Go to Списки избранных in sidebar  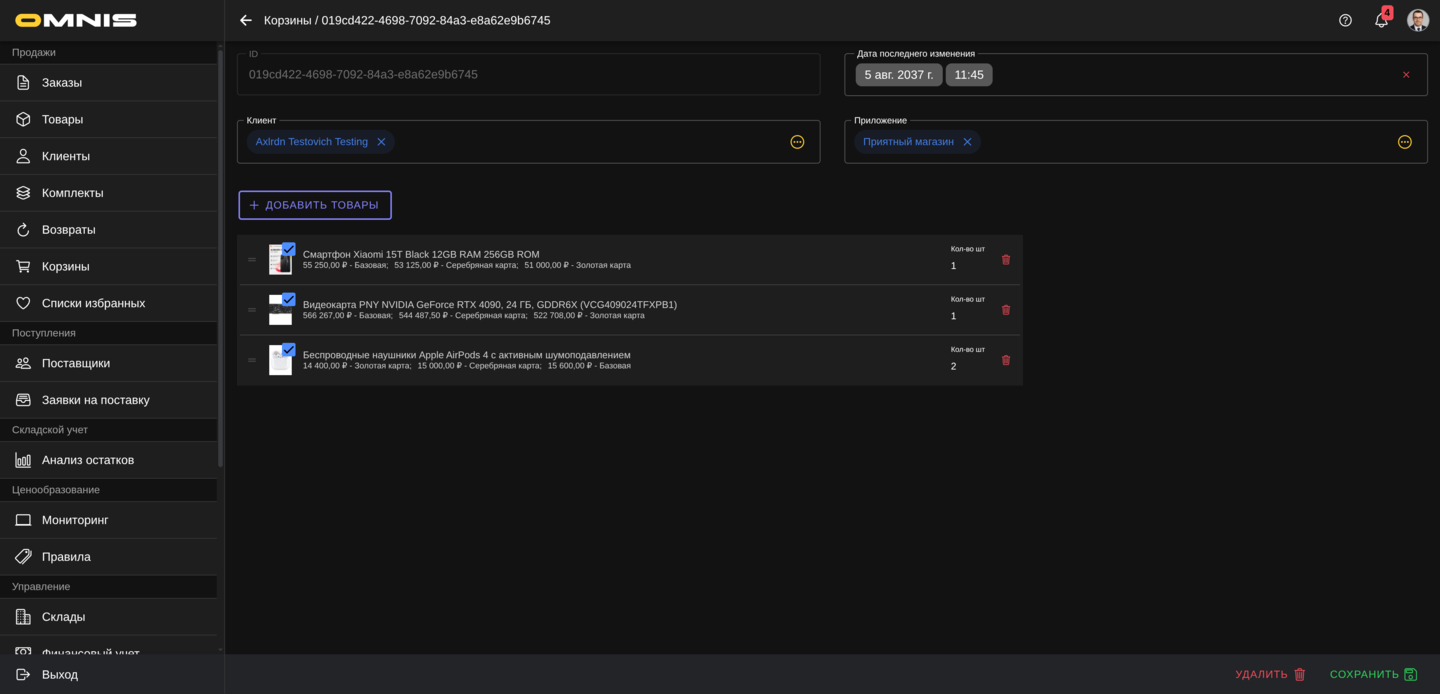[x=93, y=303]
